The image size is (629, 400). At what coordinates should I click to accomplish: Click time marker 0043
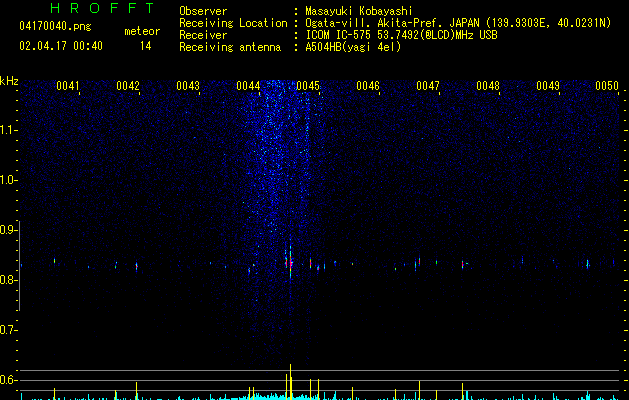pyautogui.click(x=188, y=86)
